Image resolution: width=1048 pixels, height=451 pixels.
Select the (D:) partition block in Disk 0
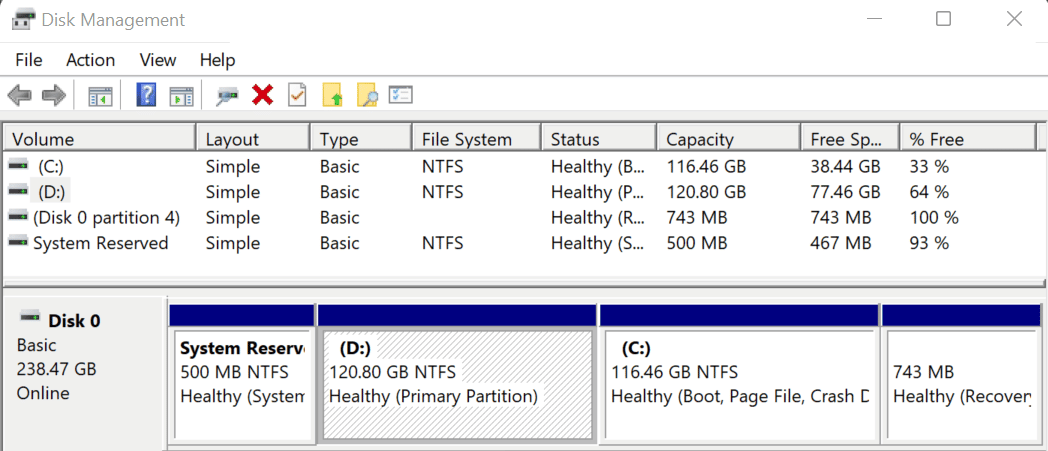pos(456,375)
